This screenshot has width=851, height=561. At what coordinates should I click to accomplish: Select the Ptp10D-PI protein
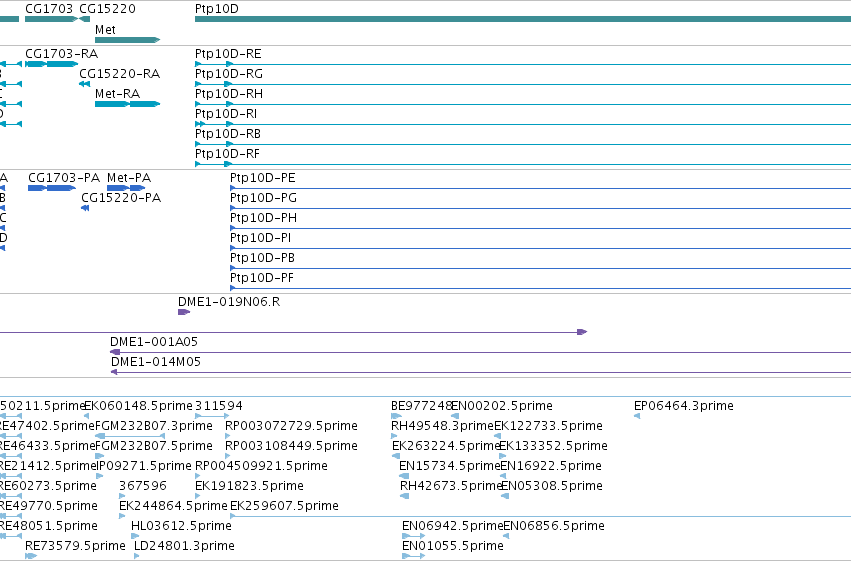pyautogui.click(x=541, y=248)
